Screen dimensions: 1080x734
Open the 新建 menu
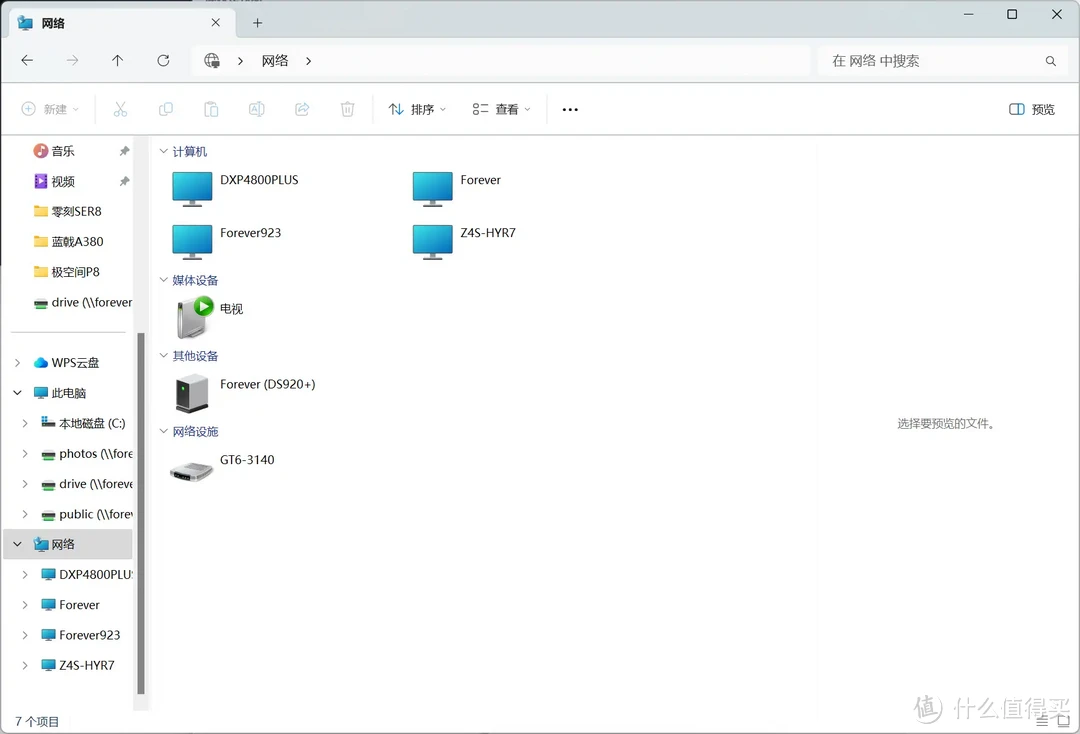[x=50, y=109]
